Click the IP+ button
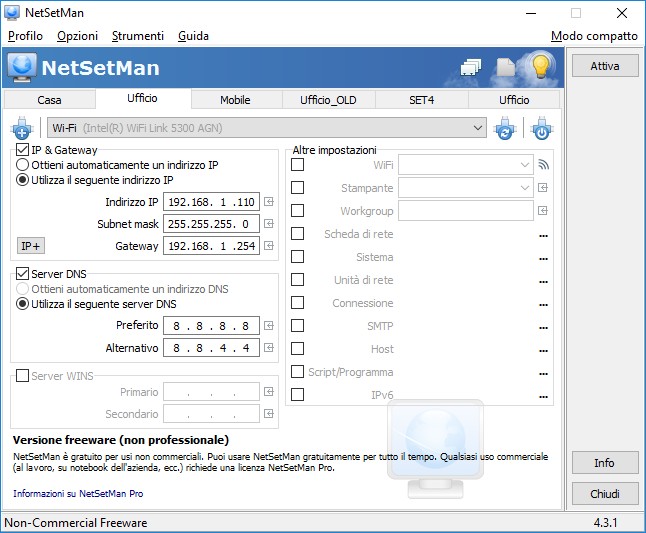 point(31,246)
